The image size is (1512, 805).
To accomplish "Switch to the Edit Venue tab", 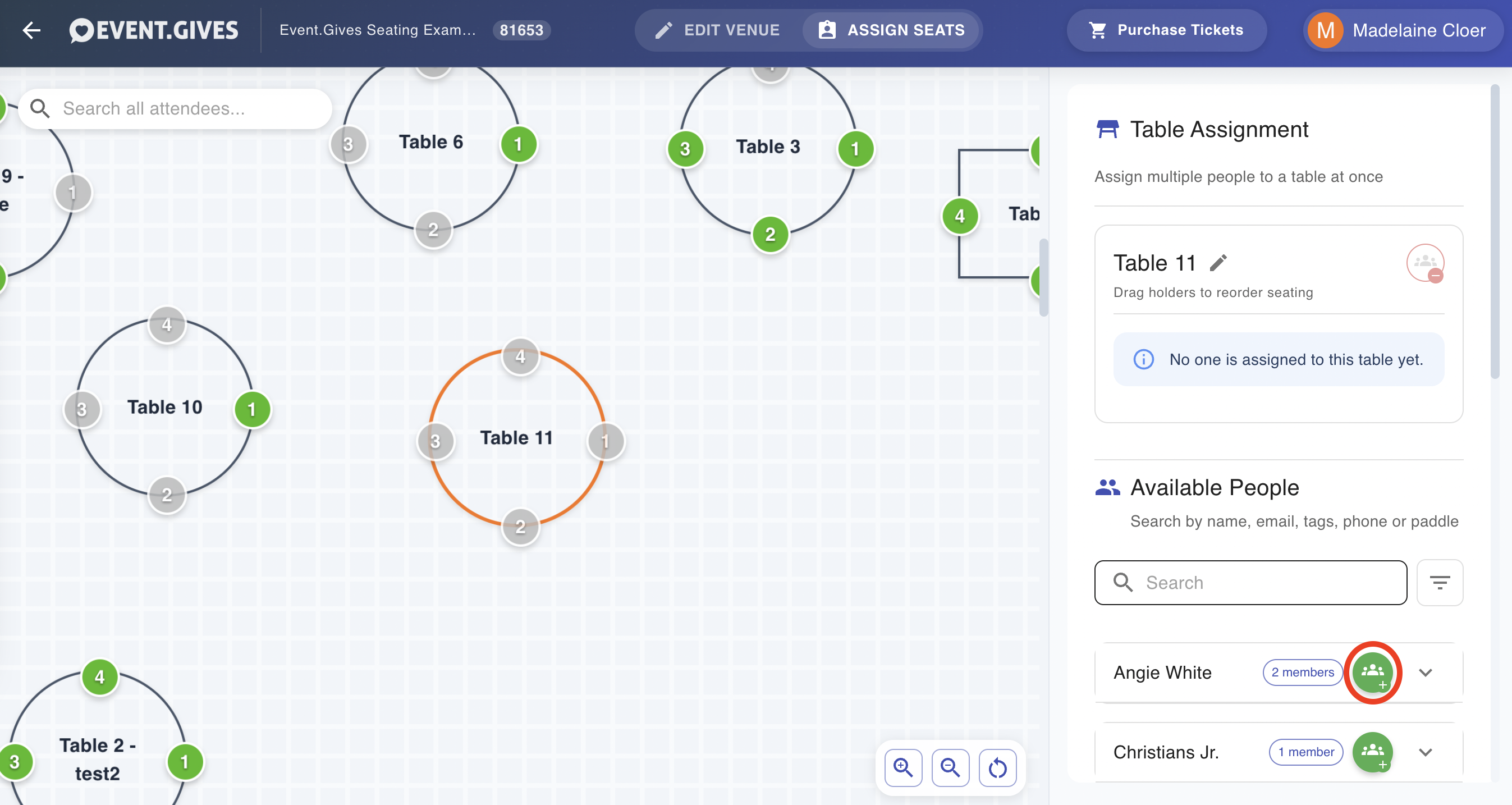I will tap(717, 30).
